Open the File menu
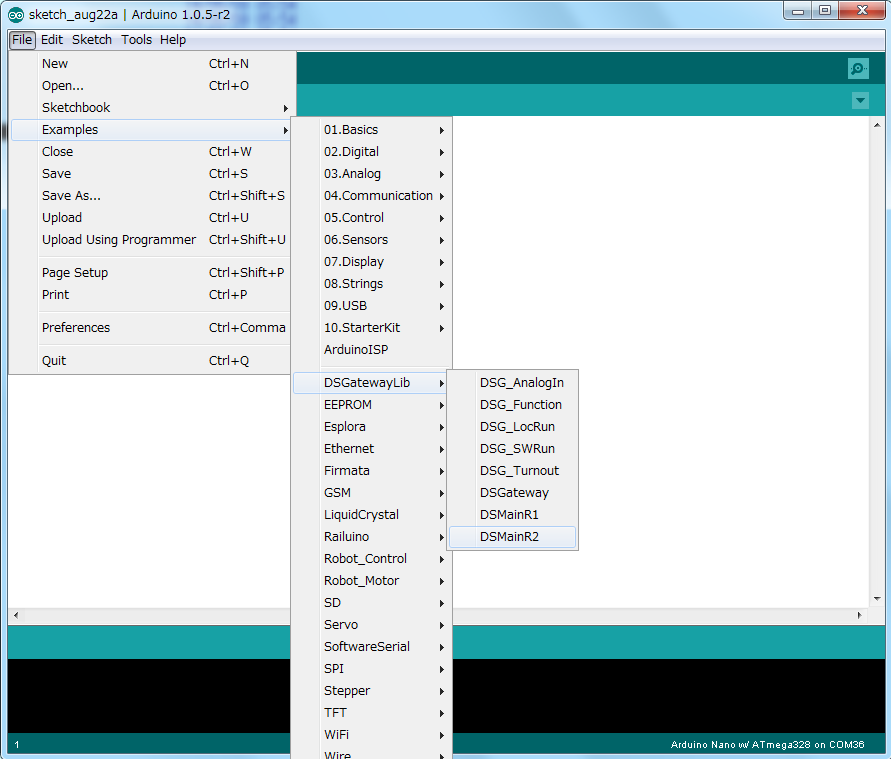 point(22,40)
